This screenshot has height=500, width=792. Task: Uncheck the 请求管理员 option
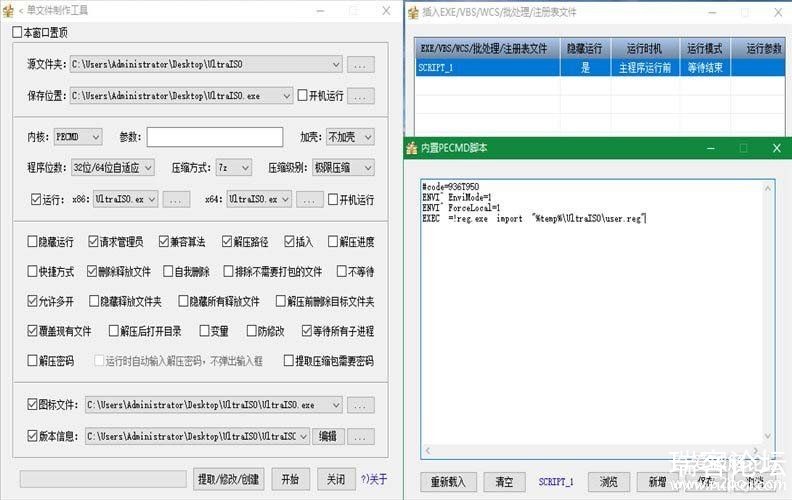(x=93, y=242)
